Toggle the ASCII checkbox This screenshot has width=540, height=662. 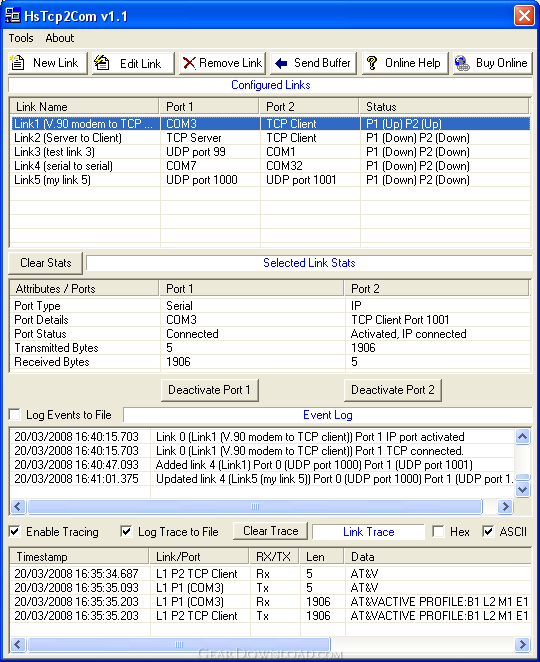pos(488,532)
